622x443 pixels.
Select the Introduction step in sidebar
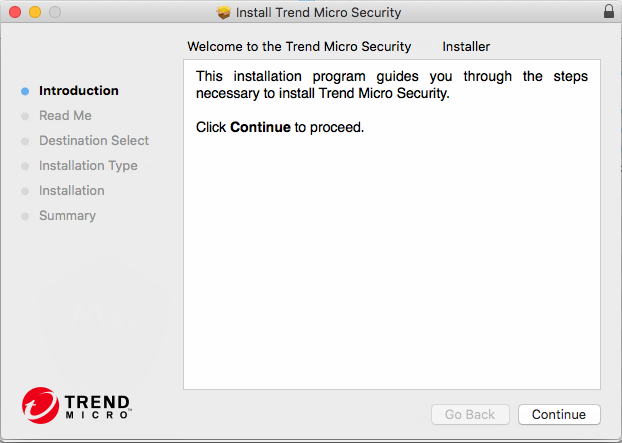coord(78,91)
